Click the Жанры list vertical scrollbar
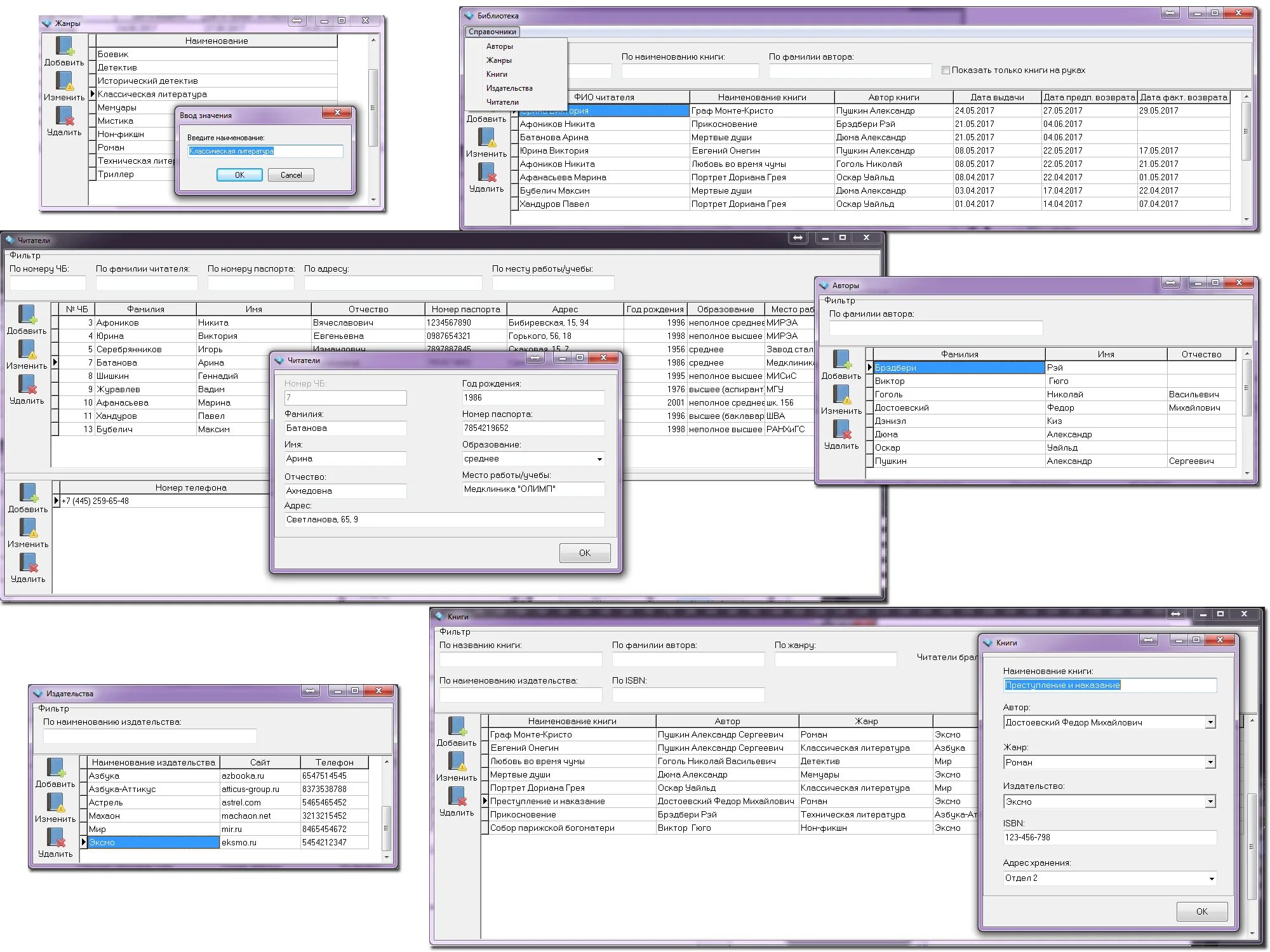This screenshot has height=952, width=1270. click(x=373, y=108)
